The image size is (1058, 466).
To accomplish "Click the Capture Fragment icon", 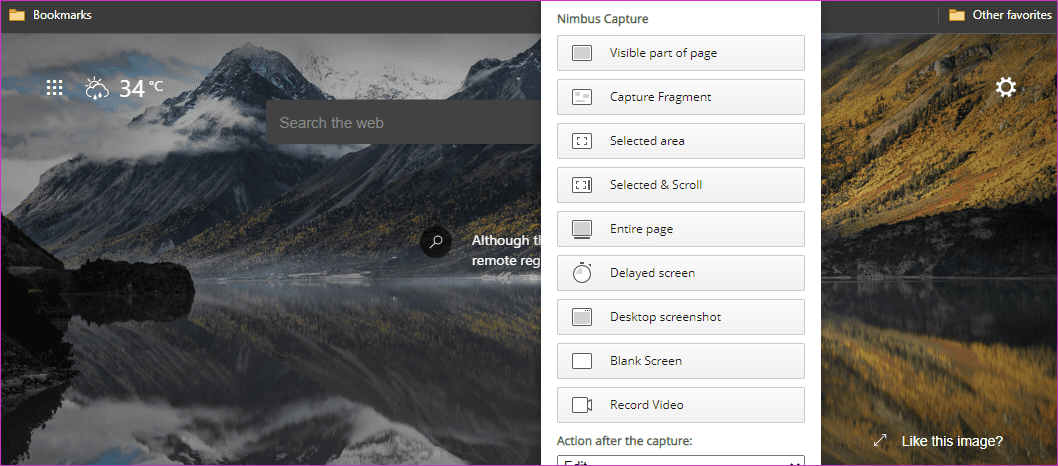I will point(582,97).
